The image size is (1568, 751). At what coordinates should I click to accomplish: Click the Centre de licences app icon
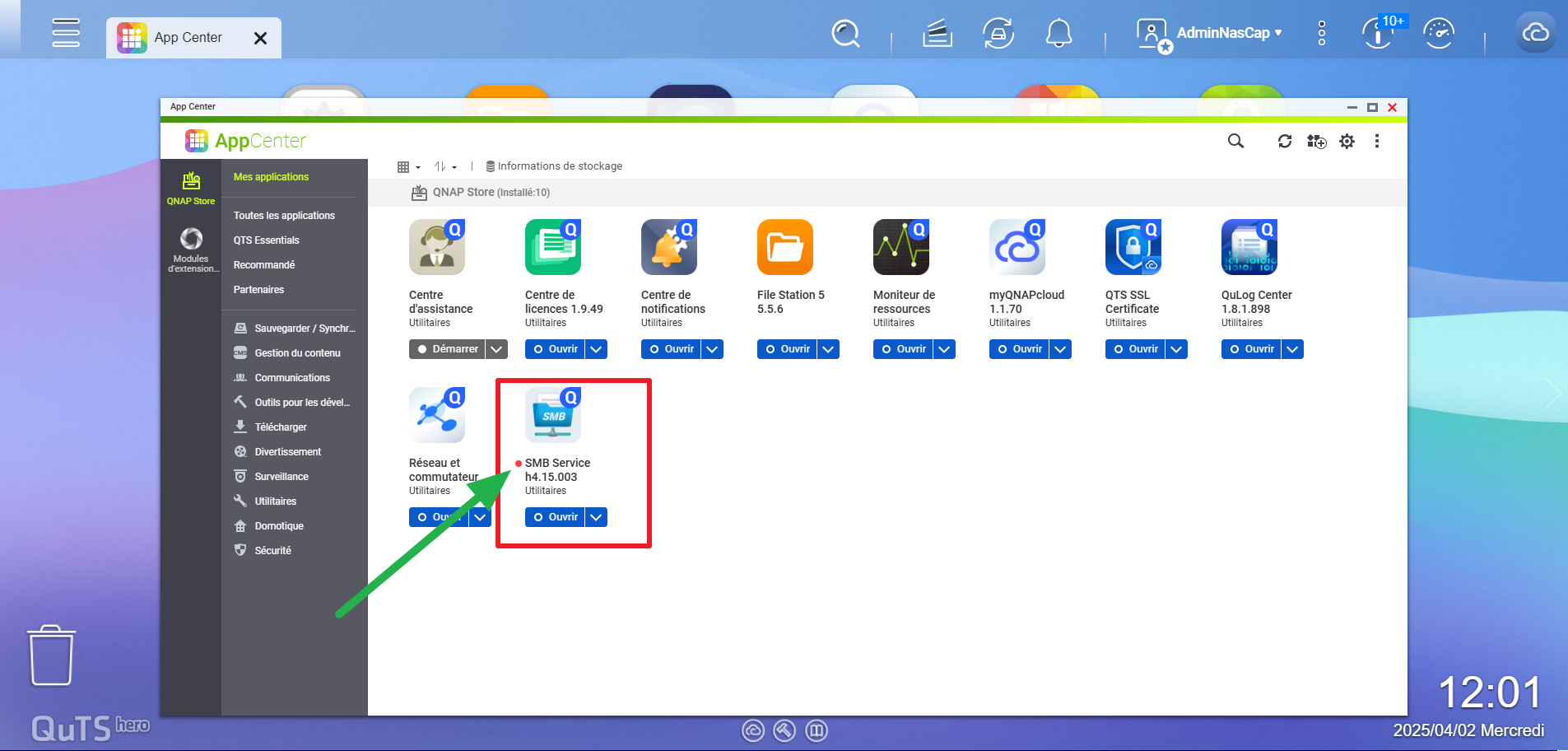click(x=553, y=247)
